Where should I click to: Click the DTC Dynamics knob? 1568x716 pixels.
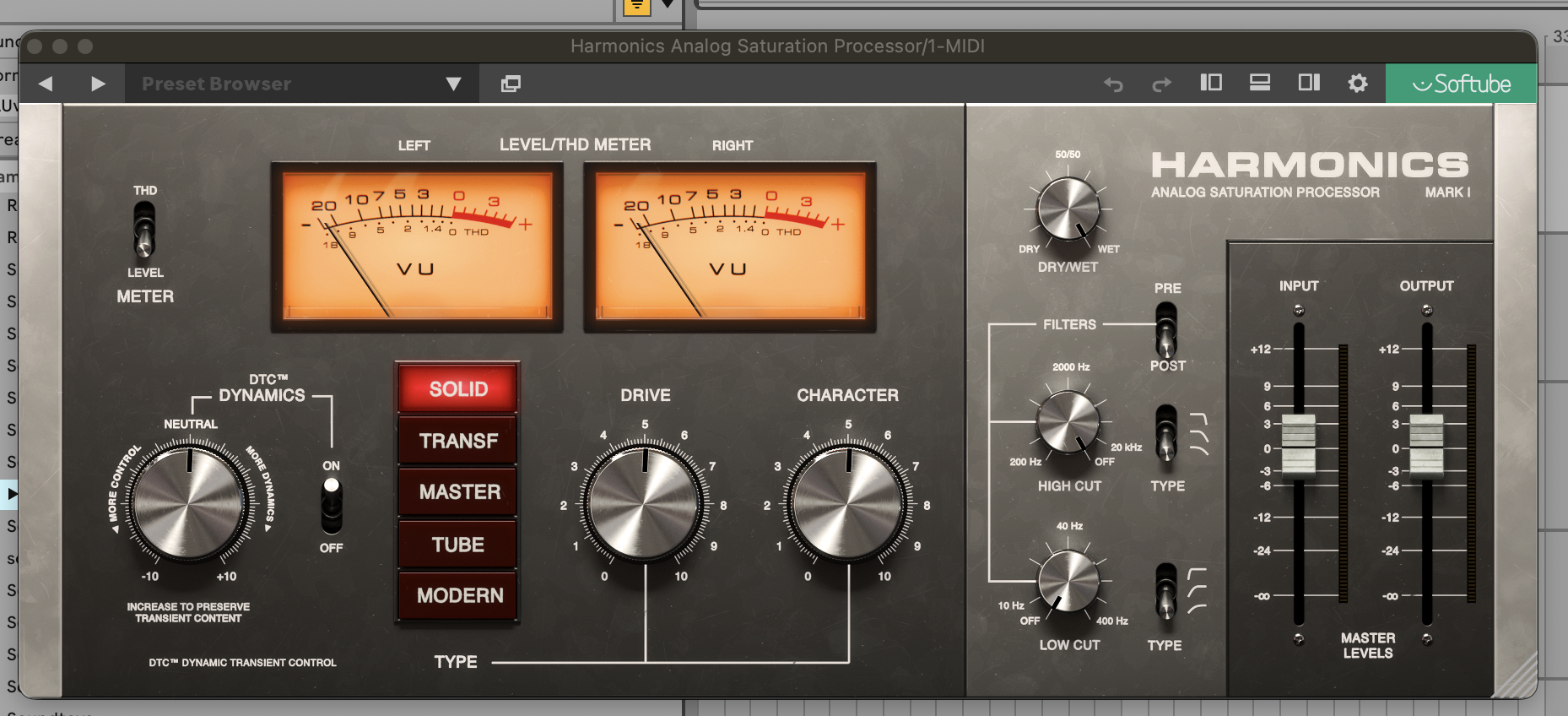click(x=189, y=503)
